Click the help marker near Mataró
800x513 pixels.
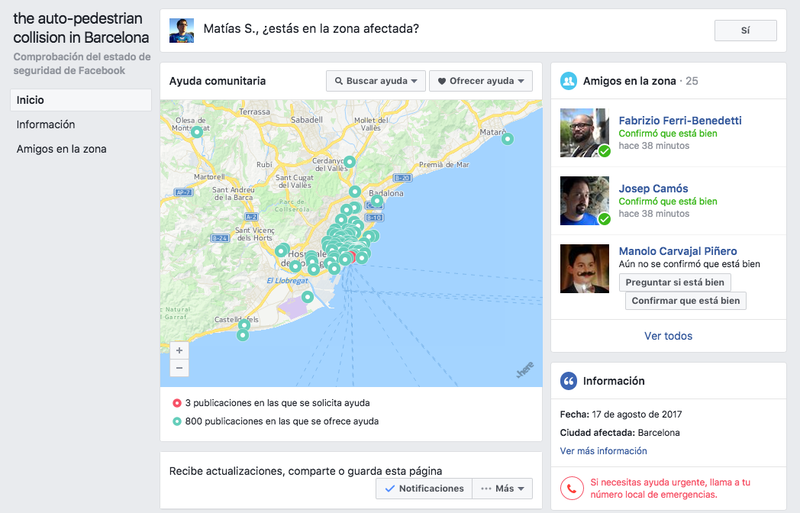[507, 139]
